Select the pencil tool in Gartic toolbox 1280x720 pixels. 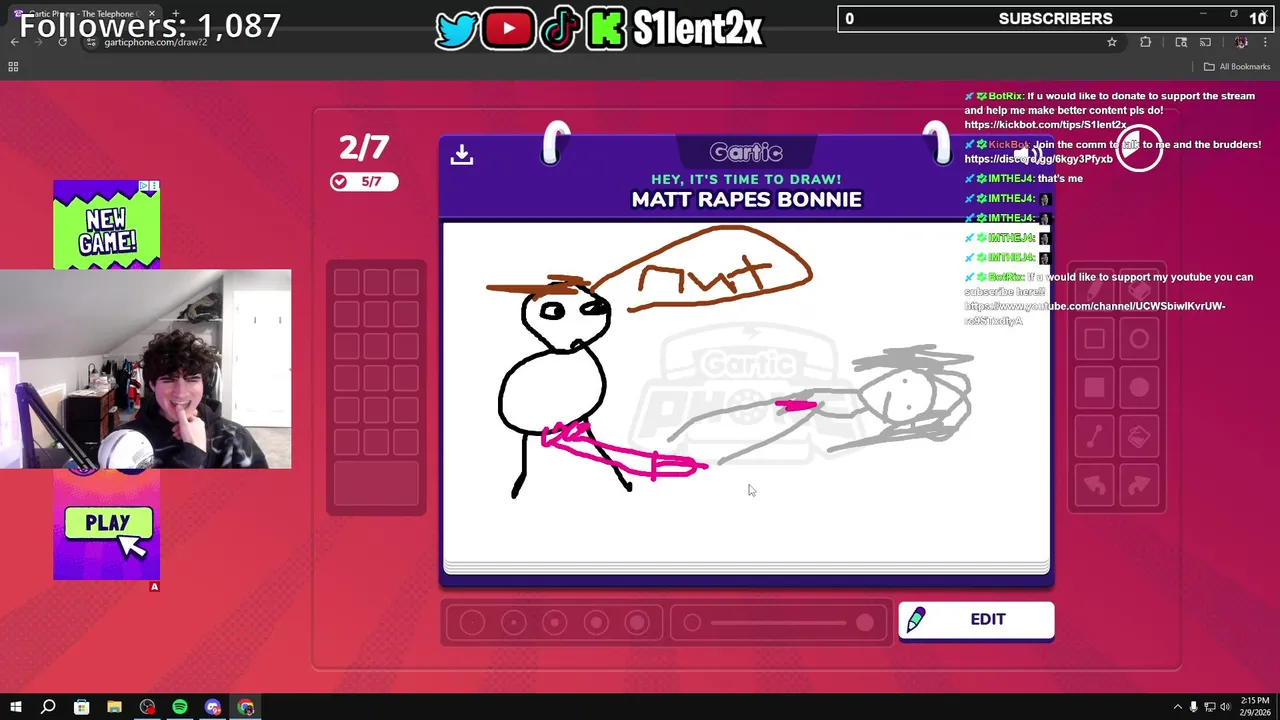coord(1094,290)
